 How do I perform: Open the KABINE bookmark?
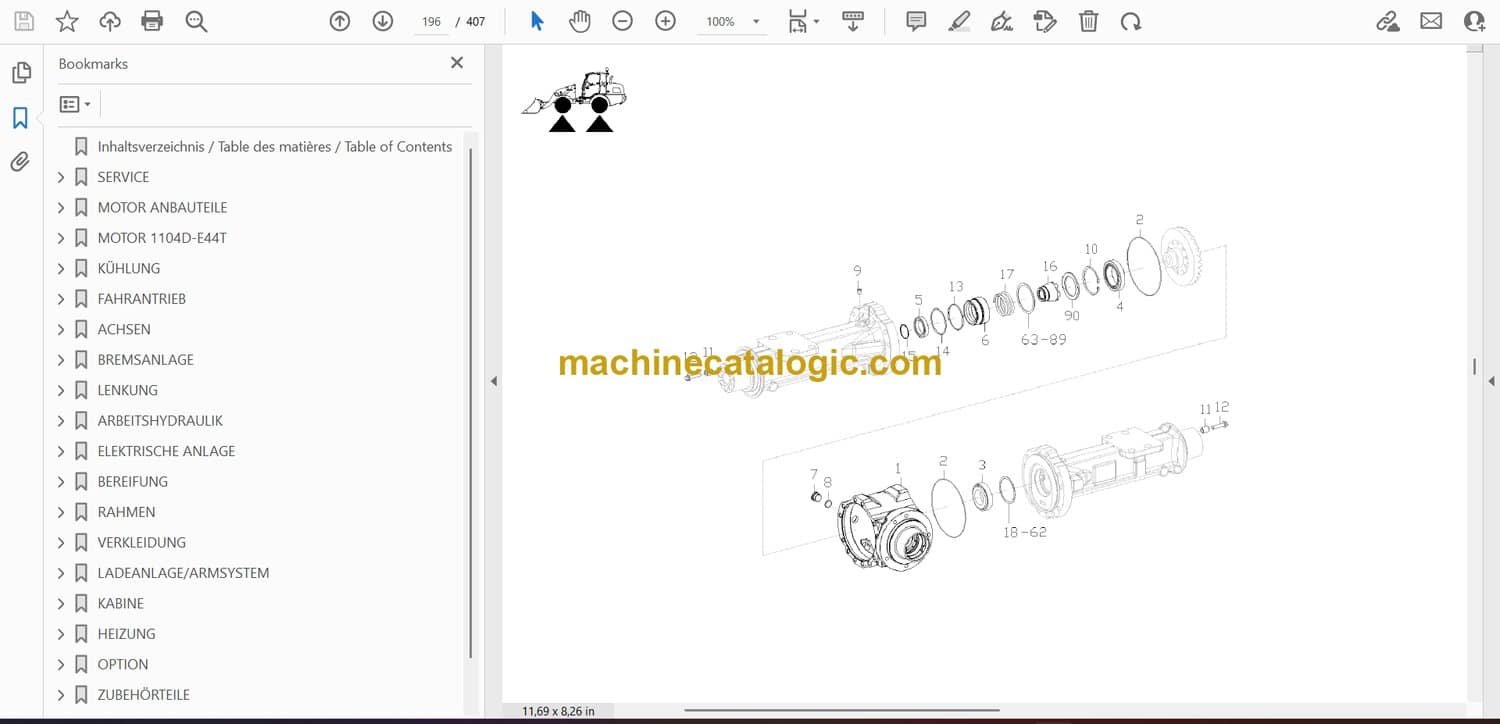(x=121, y=604)
